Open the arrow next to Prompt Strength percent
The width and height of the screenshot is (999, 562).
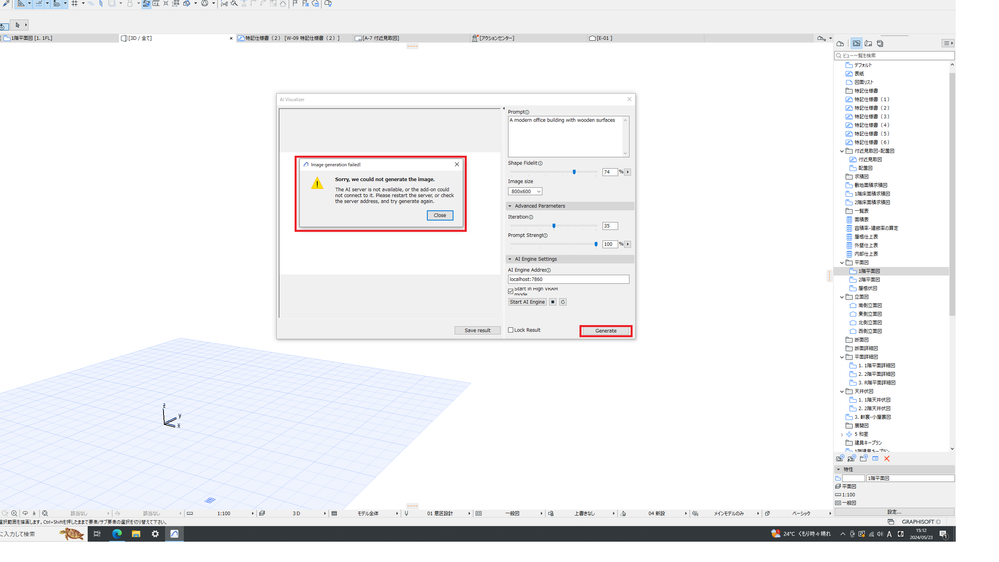tap(628, 244)
